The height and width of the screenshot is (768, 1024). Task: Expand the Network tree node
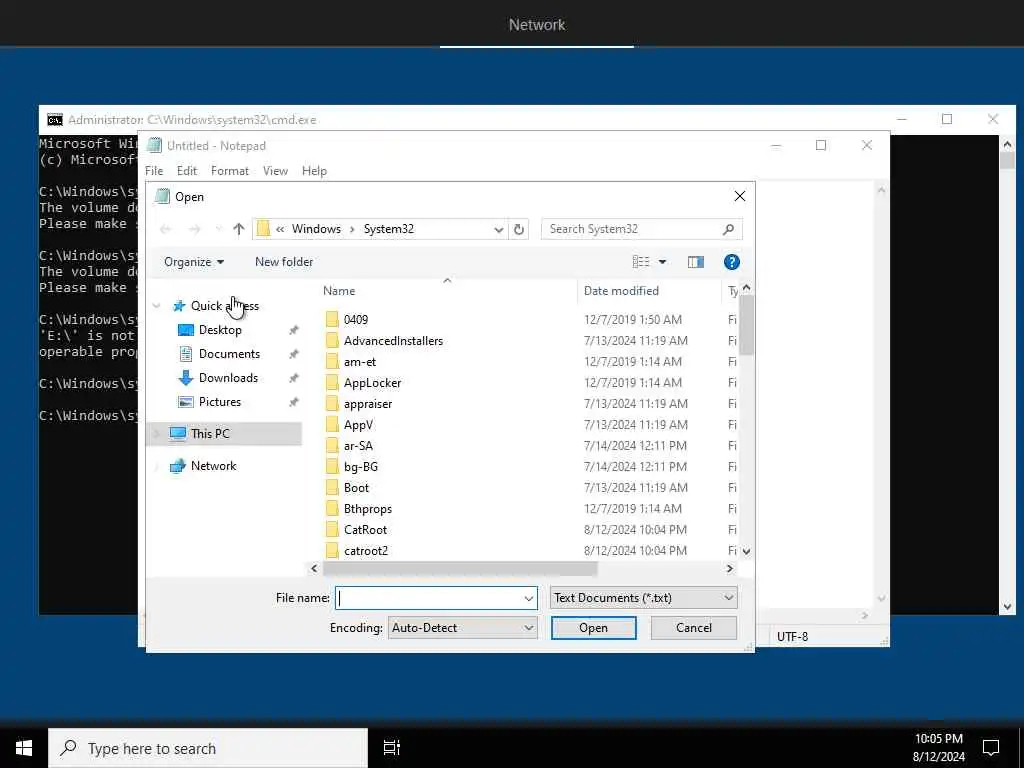(x=157, y=466)
